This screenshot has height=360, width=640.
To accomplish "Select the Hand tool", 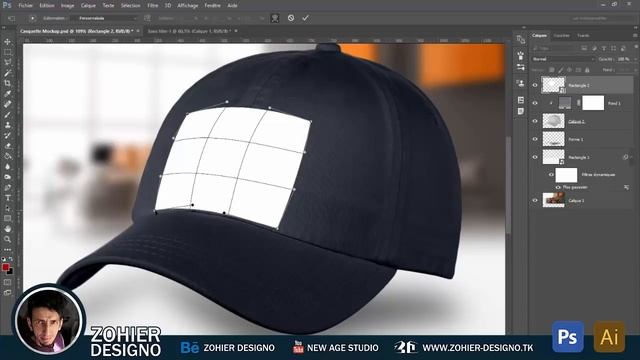I will click(7, 229).
